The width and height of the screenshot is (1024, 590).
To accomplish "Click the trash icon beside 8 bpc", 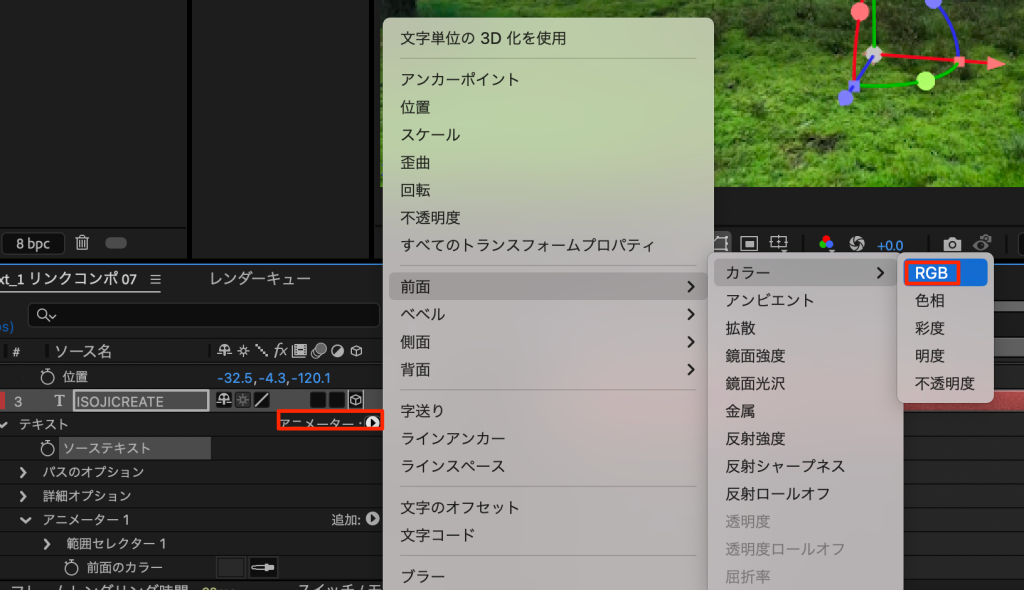I will [x=83, y=242].
